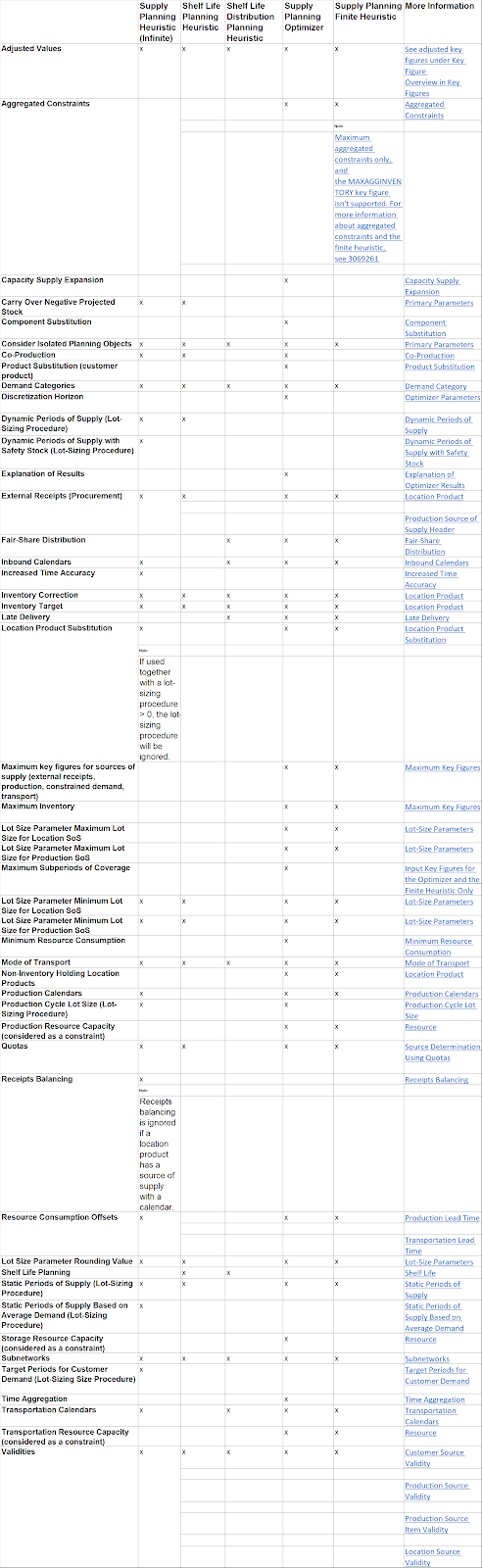Viewport: 482px width, 1568px height.
Task: Open the Production Calendars link
Action: (442, 994)
